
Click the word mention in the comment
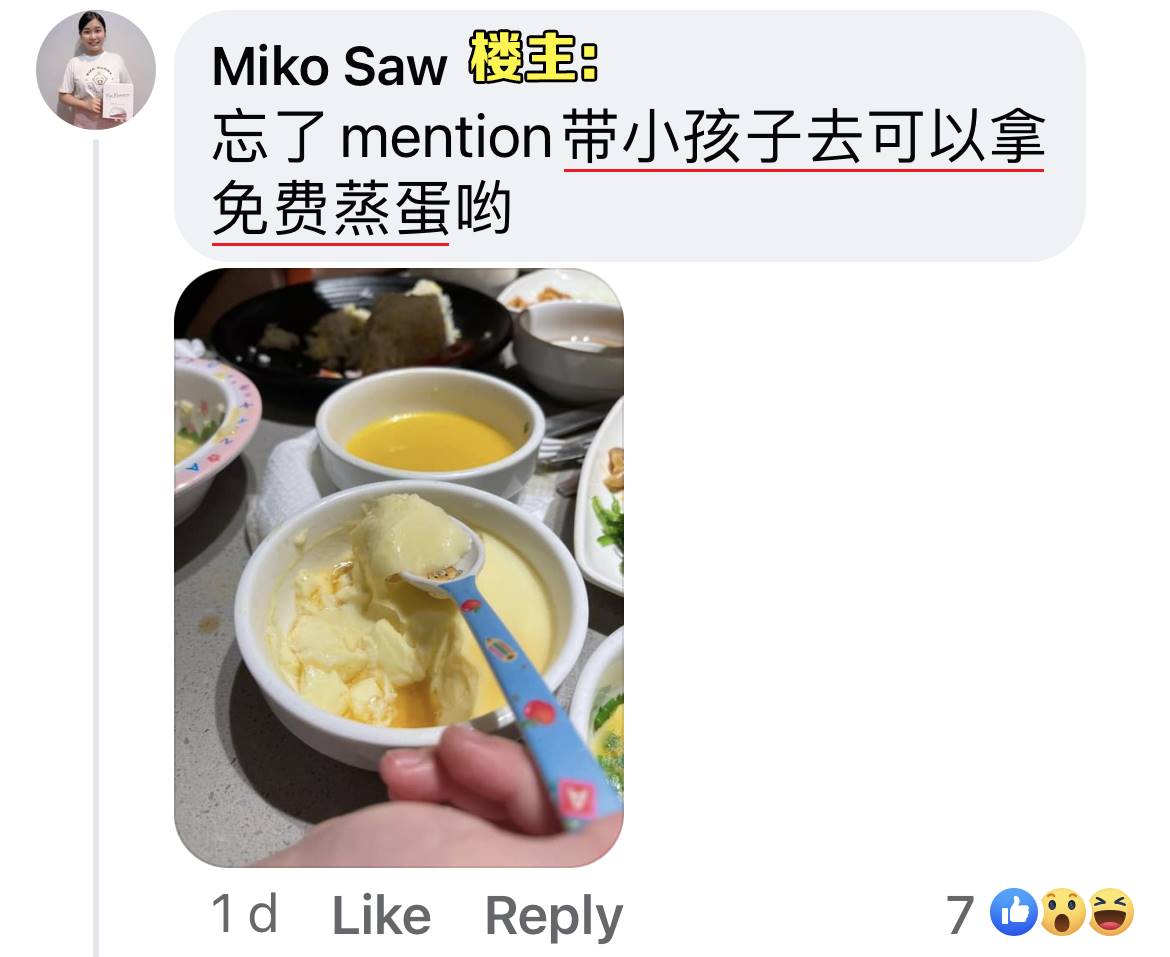point(445,137)
